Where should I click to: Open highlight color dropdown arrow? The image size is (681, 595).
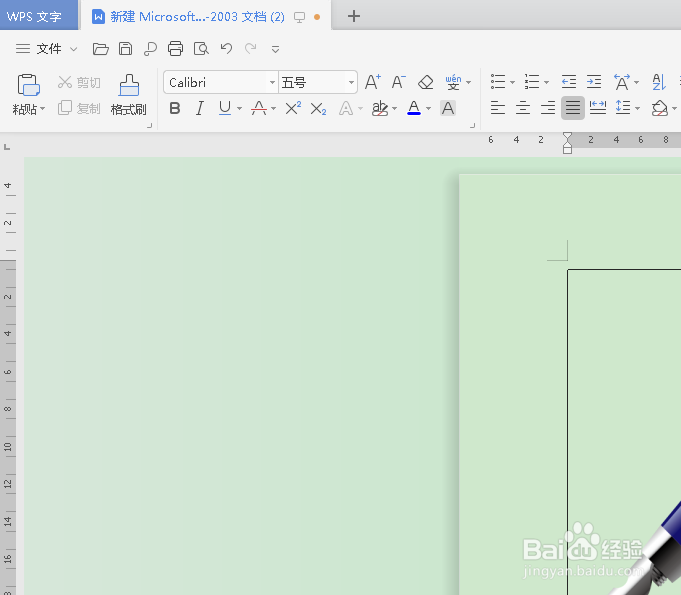[394, 109]
